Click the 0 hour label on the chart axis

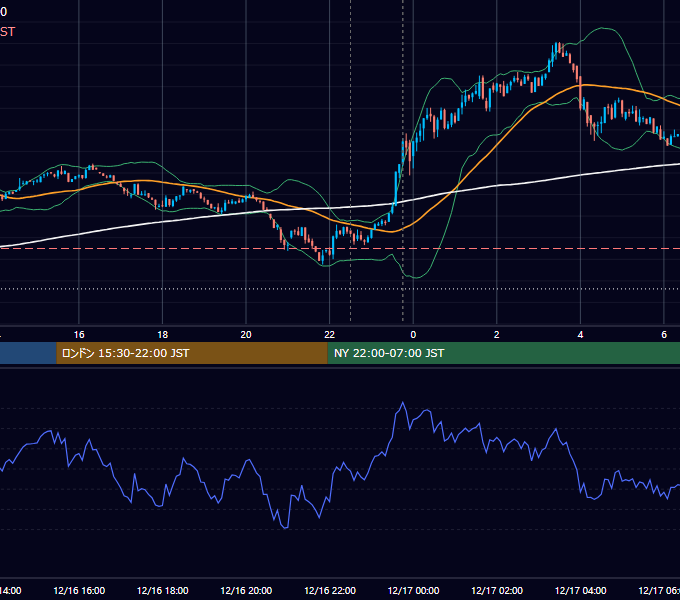pos(413,335)
